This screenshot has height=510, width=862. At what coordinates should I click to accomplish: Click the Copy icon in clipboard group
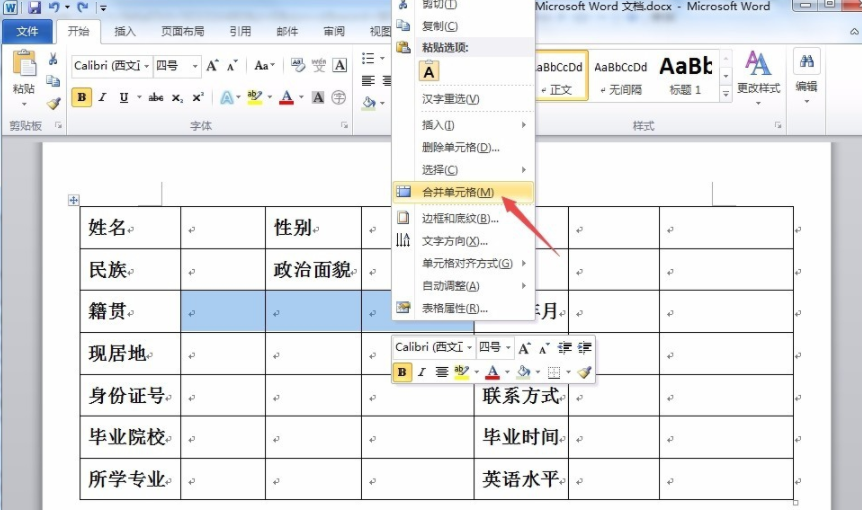tap(53, 81)
